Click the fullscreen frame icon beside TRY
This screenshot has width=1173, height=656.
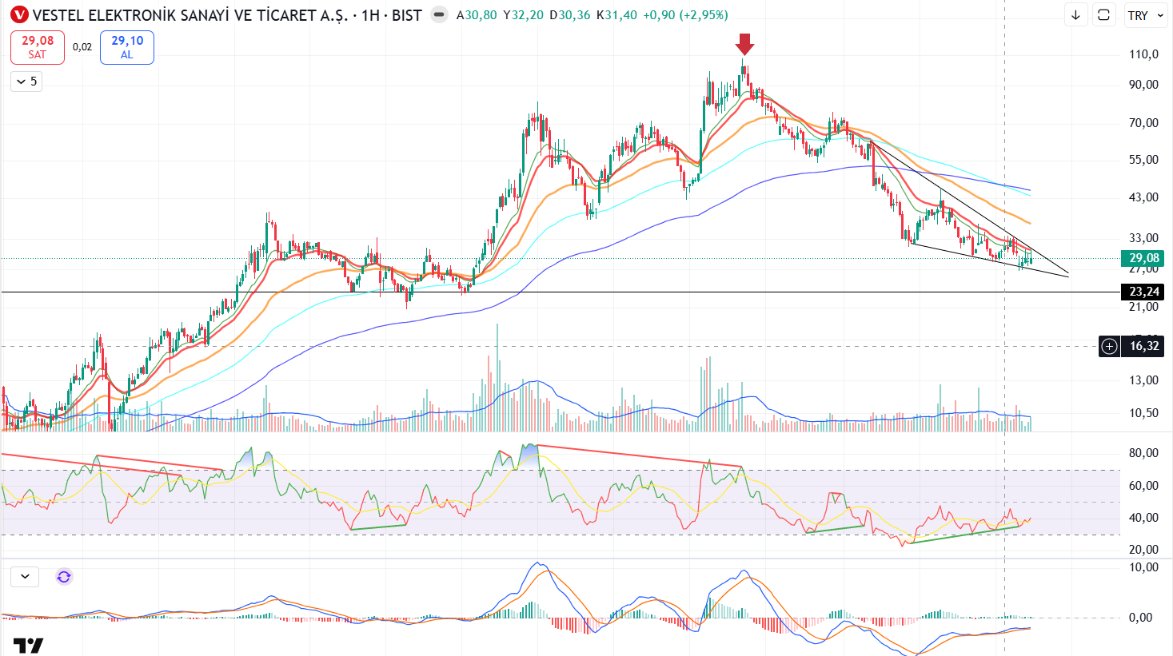1103,15
